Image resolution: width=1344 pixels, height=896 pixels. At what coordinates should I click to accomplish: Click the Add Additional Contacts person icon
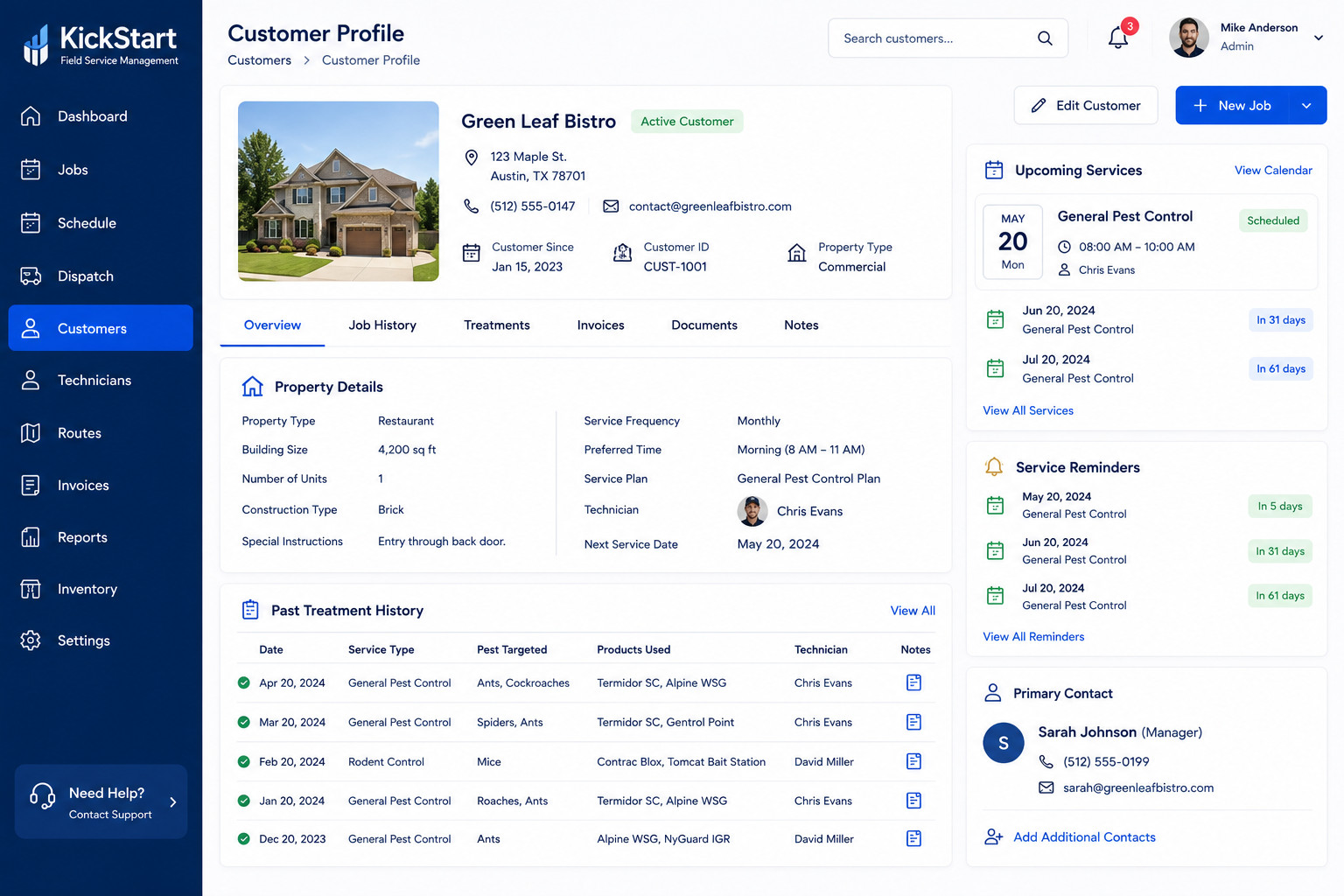point(993,837)
